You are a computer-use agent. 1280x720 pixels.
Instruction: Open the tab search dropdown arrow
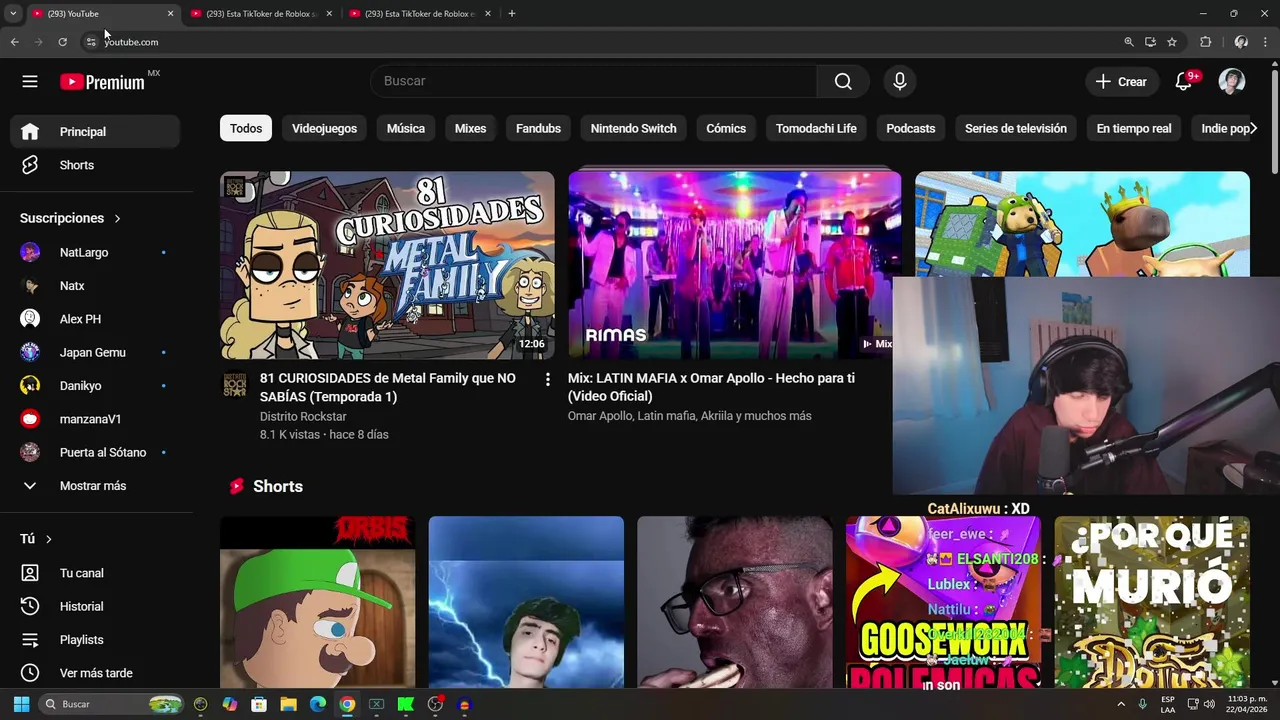tap(13, 14)
